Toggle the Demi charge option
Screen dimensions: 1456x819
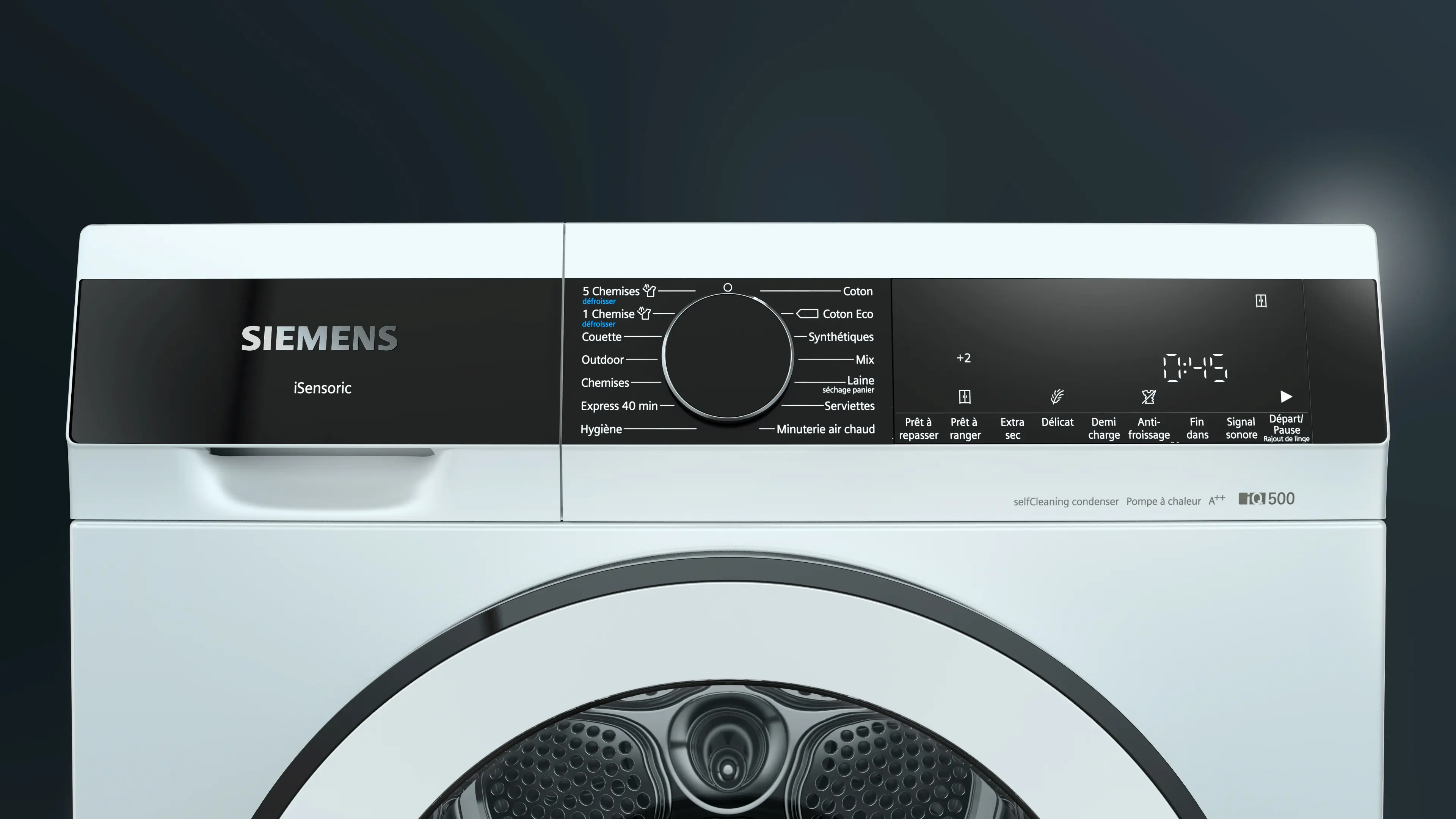1103,428
